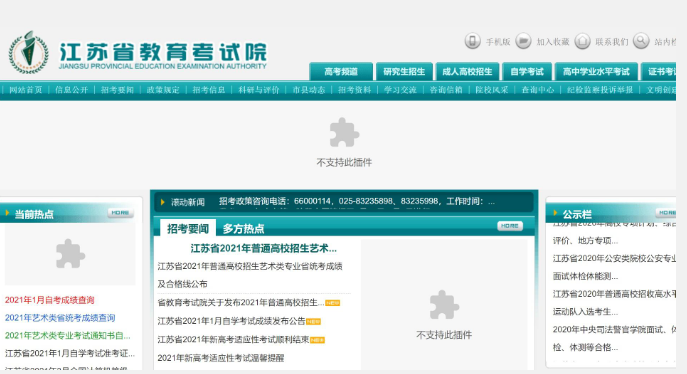This screenshot has width=687, height=374.
Task: Open the 成人高校招生 tab
Action: (467, 72)
